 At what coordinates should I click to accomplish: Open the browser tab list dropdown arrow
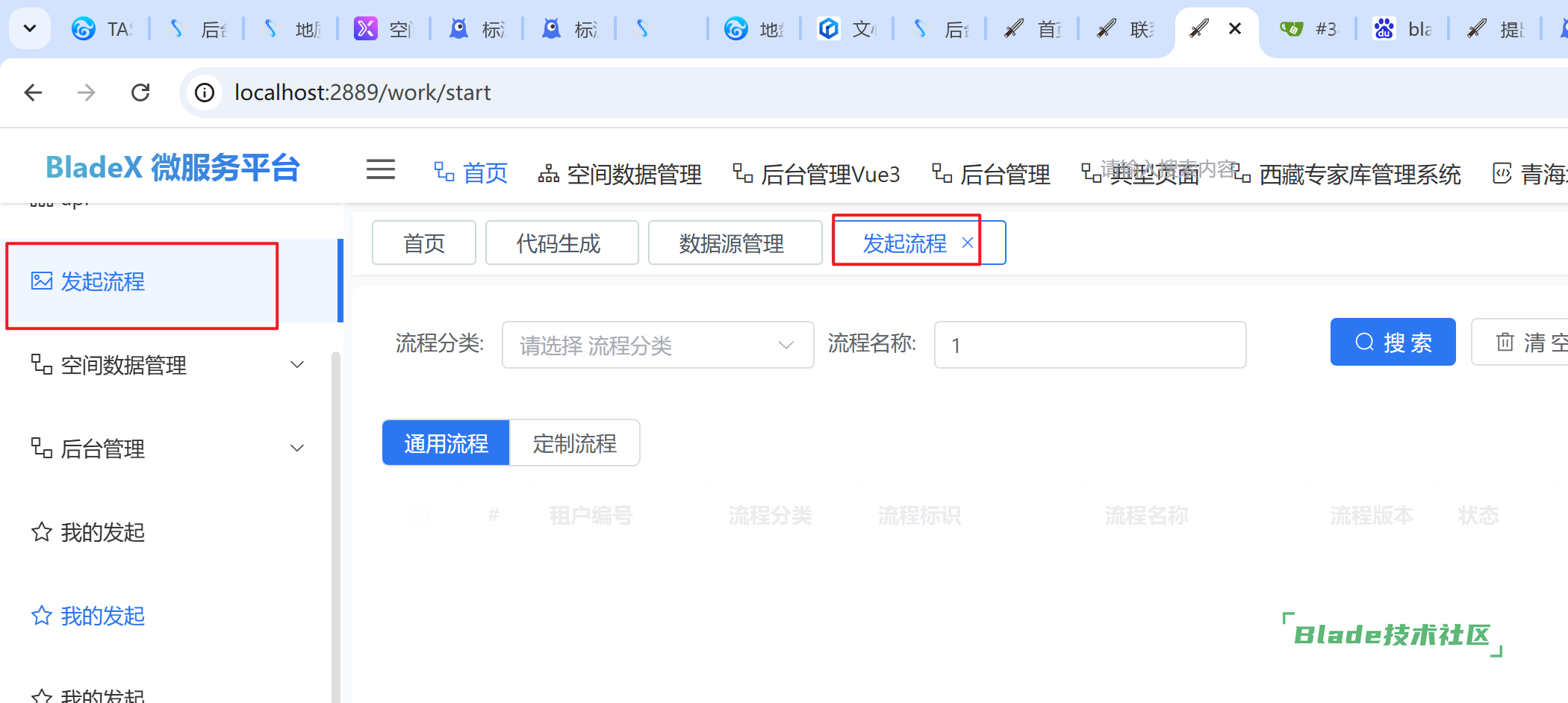tap(30, 29)
